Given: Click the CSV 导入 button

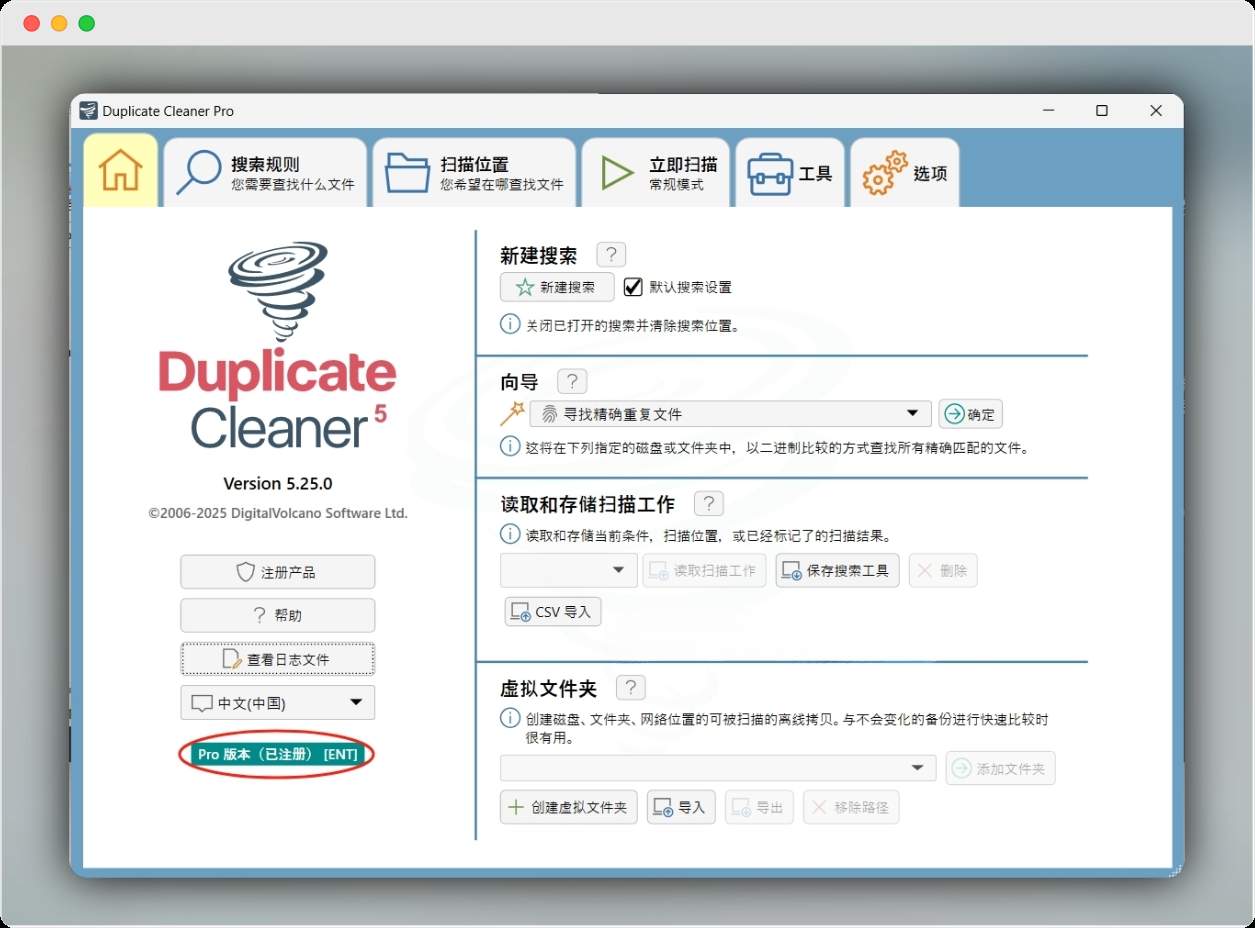Looking at the screenshot, I should (x=553, y=611).
